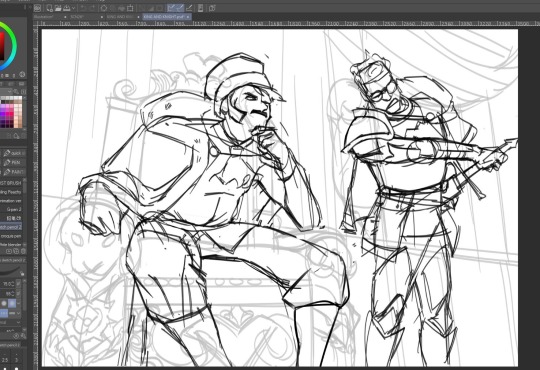Viewport: 540px width, 370px height.
Task: Click the Undo arrow icon
Action: click(x=84, y=8)
